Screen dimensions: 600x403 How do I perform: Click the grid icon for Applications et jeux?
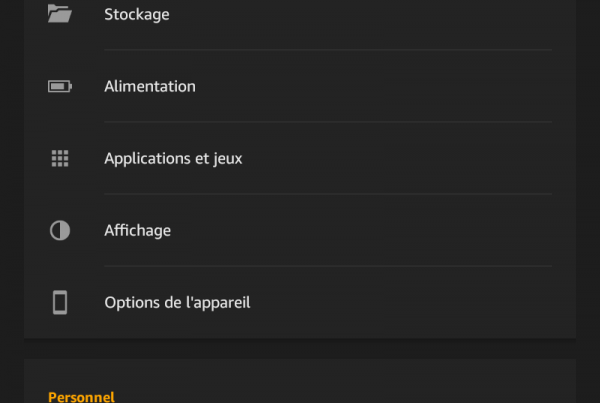coord(60,158)
